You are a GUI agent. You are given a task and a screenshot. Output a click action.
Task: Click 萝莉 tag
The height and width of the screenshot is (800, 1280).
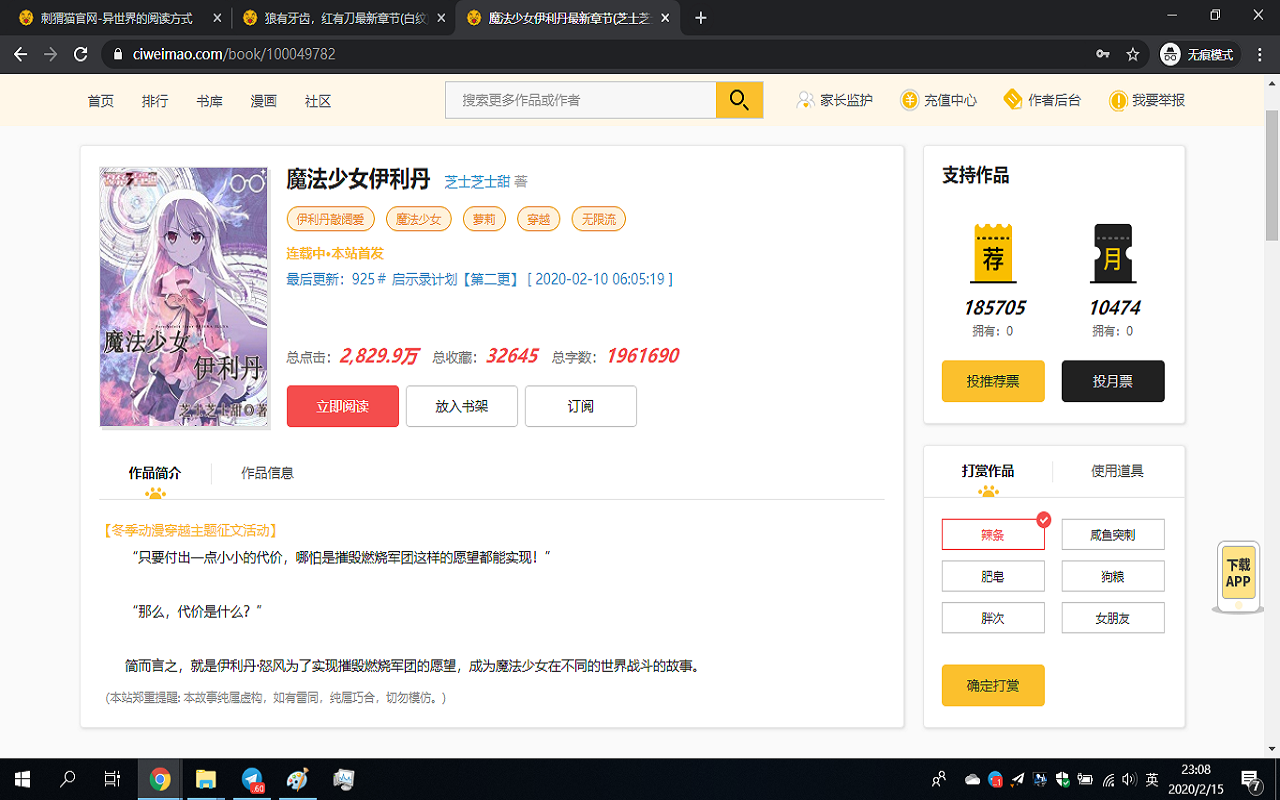(x=484, y=219)
